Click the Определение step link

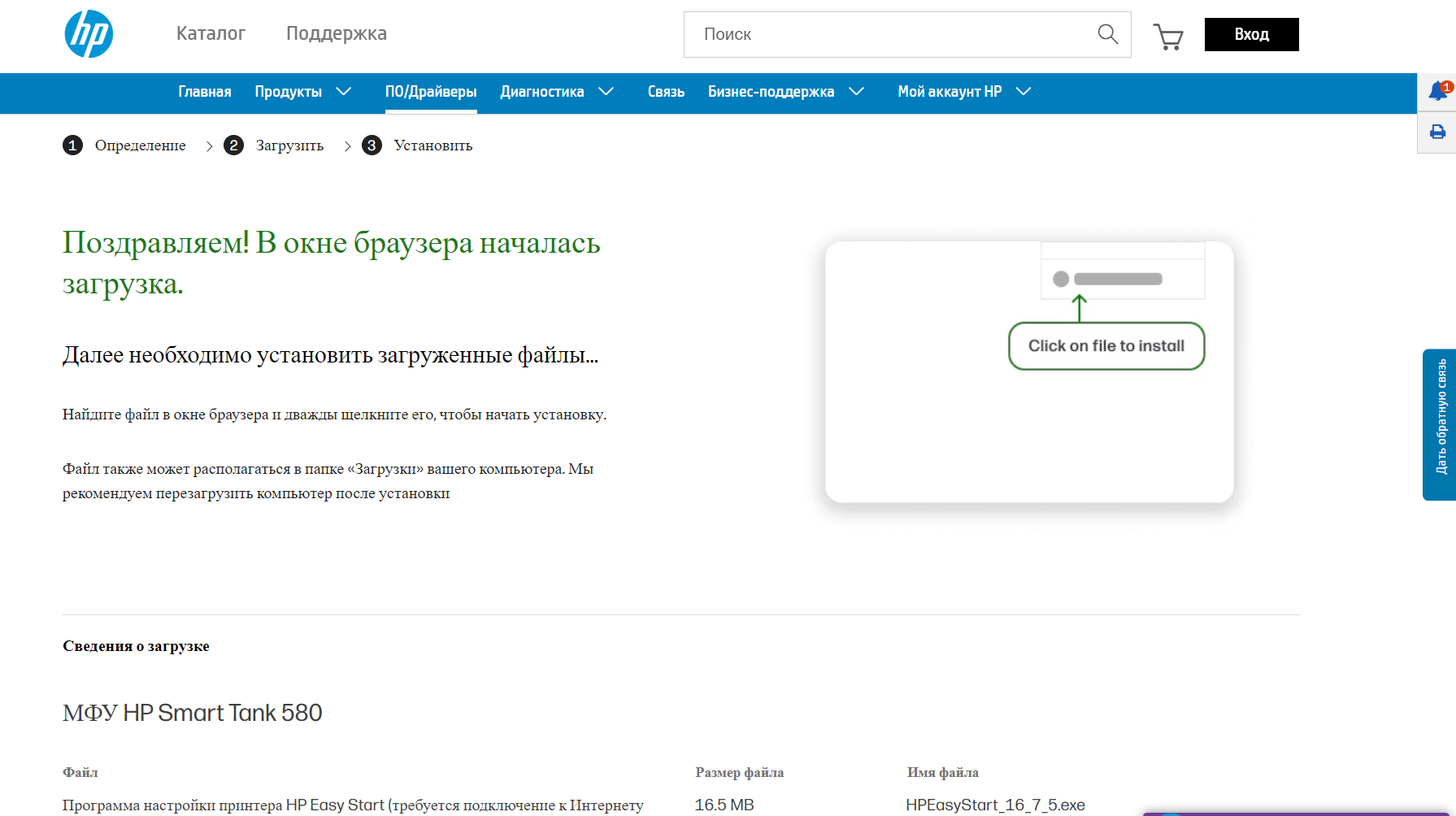141,145
